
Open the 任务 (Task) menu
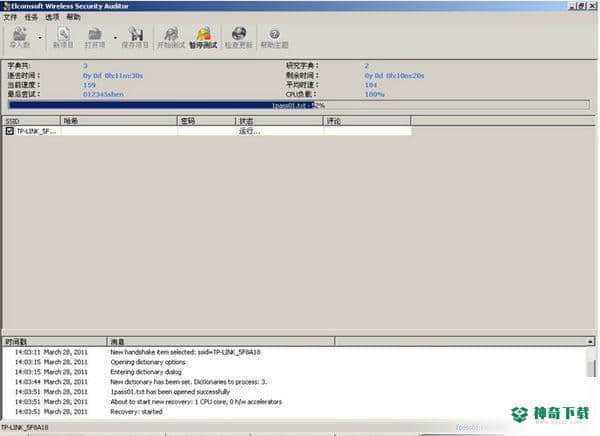point(31,17)
